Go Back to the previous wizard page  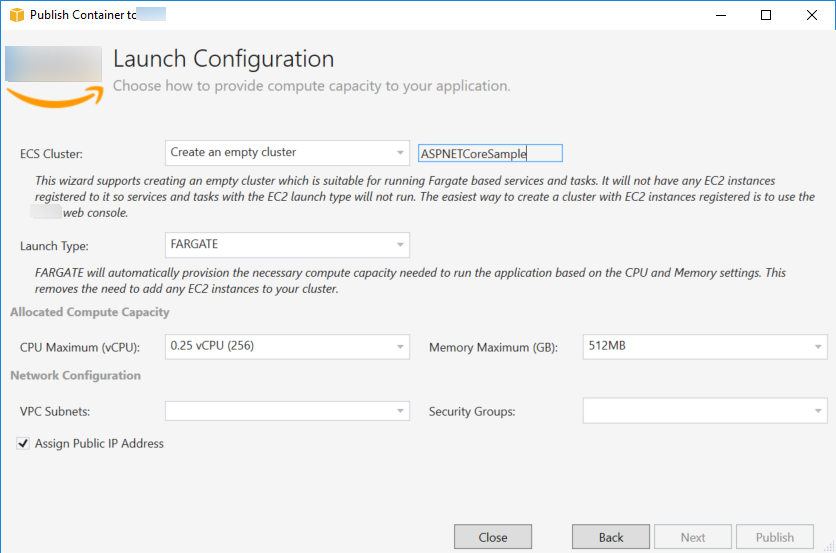611,537
